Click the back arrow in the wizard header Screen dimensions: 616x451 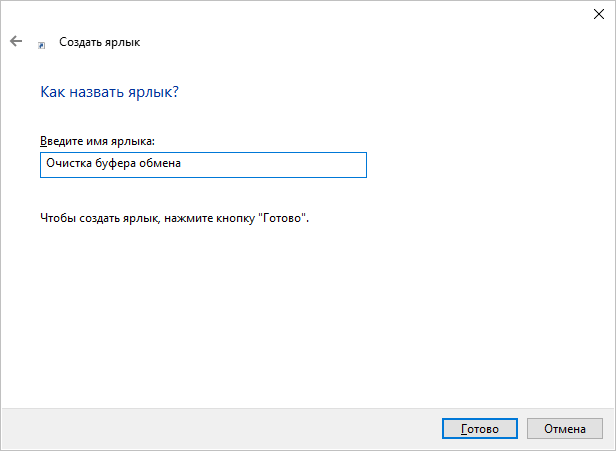coord(15,42)
